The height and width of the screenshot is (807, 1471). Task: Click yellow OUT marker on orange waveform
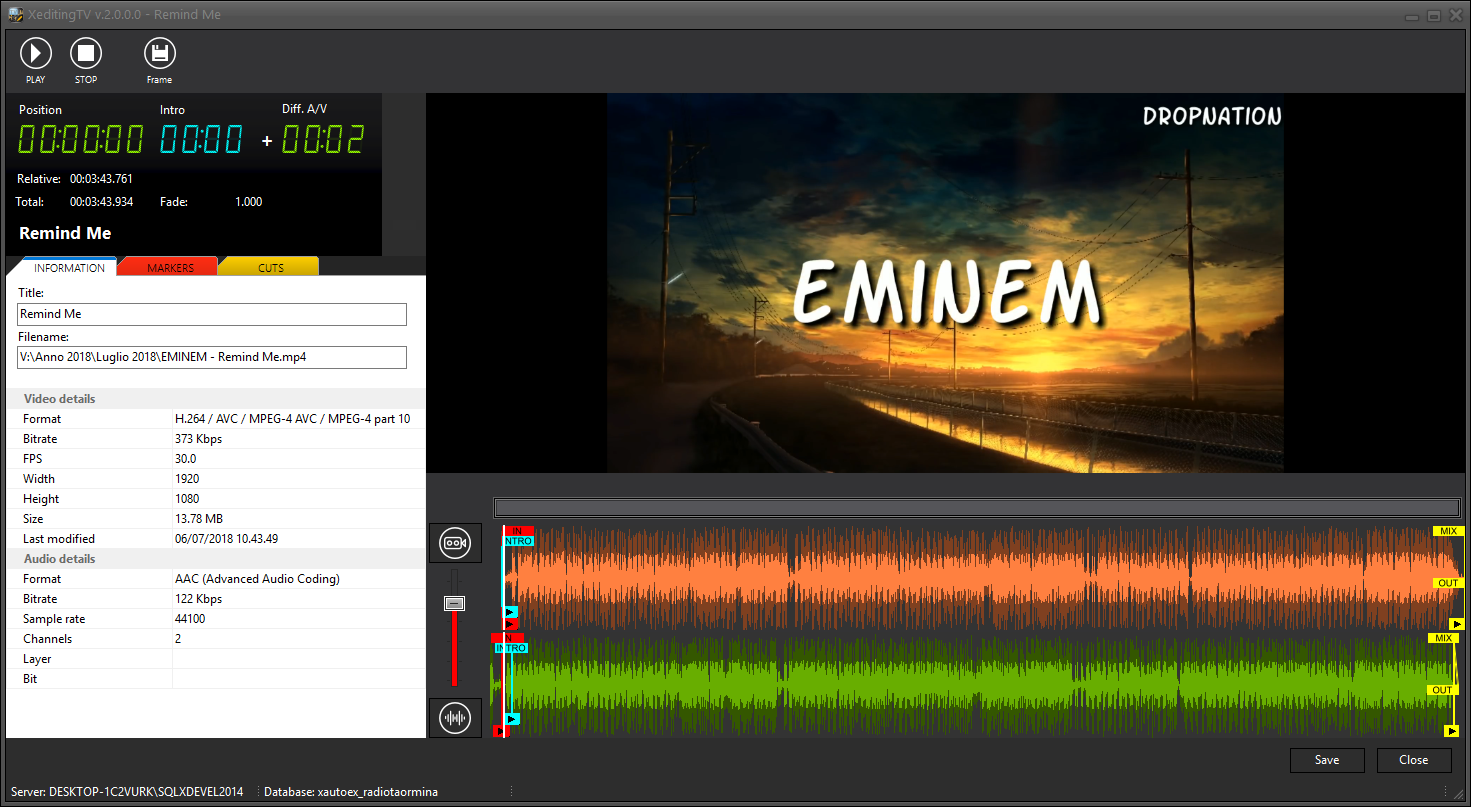click(x=1448, y=583)
